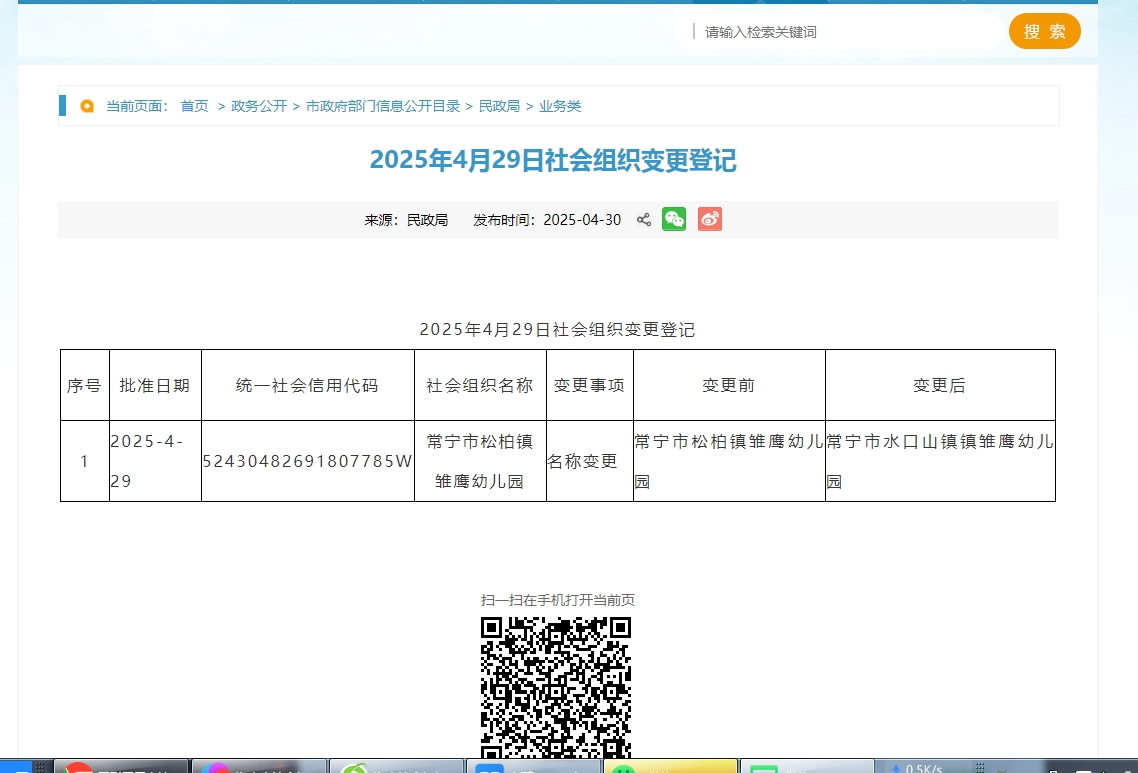
Task: Click the 序号 column header
Action: click(84, 385)
